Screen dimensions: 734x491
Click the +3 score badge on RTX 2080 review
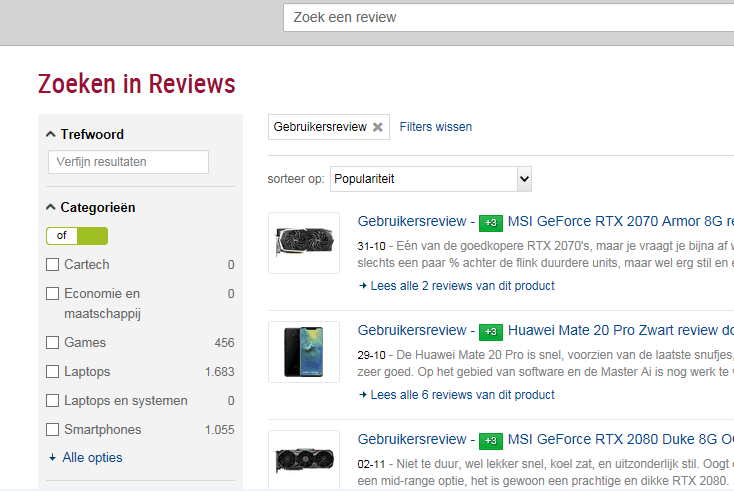tap(491, 441)
